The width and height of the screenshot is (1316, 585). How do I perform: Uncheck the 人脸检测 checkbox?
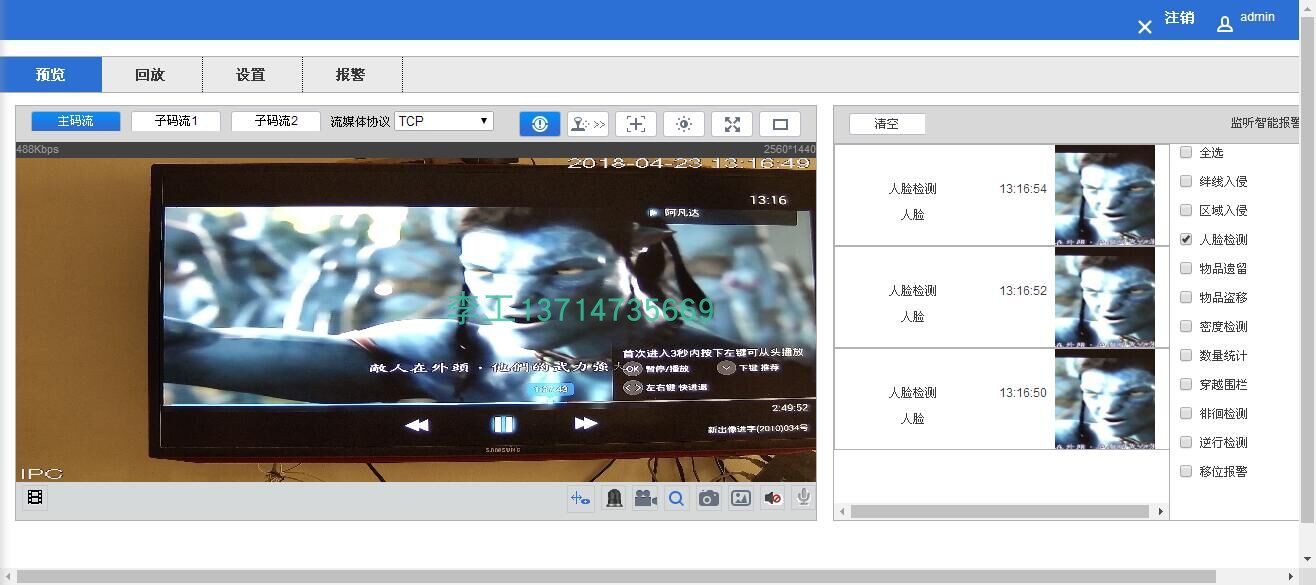tap(1186, 239)
